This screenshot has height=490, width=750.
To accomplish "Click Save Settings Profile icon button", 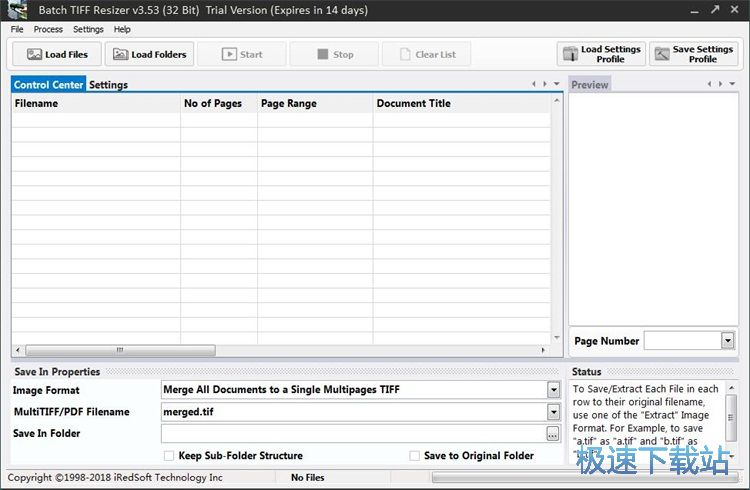I will click(x=662, y=54).
